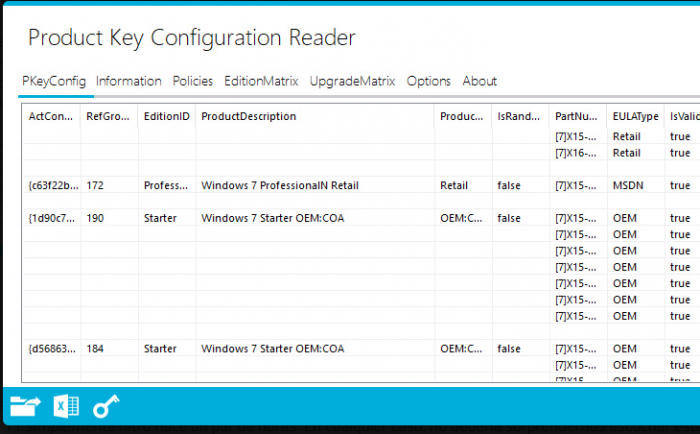Screen dimensions: 700x434
Task: Select the OEM:C... cell in row 184
Action: 461,349
